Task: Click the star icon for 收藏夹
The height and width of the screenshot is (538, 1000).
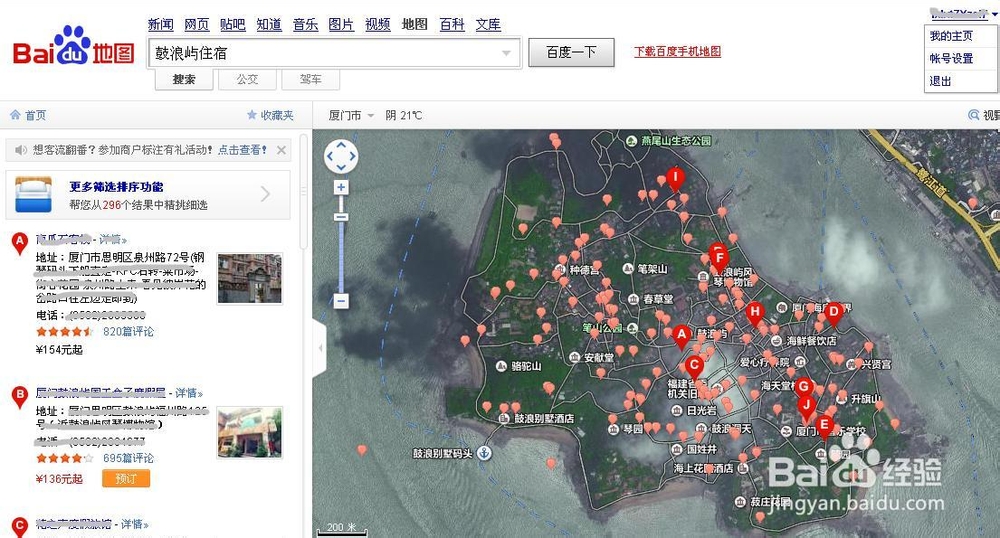Action: 251,115
